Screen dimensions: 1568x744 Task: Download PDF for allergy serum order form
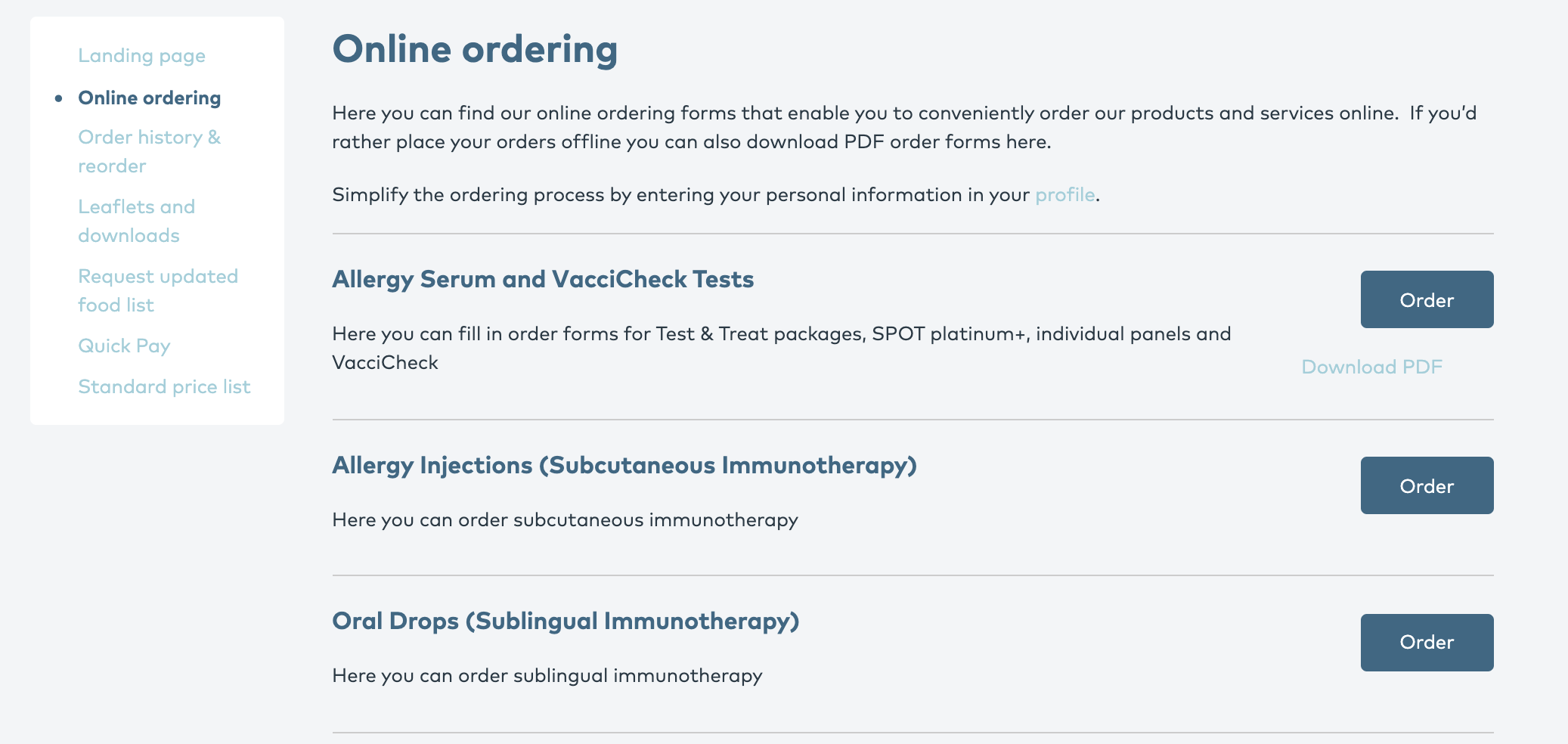click(1371, 367)
